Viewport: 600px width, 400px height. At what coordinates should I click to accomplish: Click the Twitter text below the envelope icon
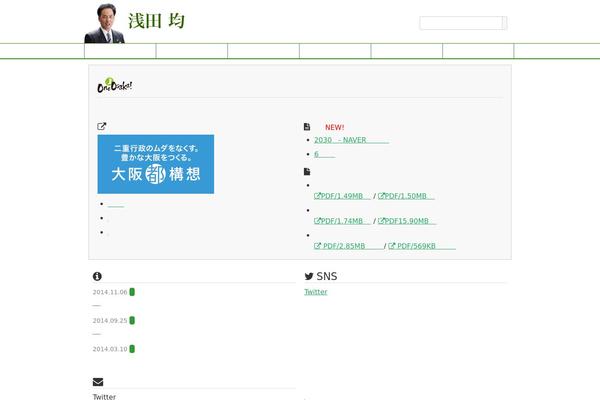[x=104, y=397]
